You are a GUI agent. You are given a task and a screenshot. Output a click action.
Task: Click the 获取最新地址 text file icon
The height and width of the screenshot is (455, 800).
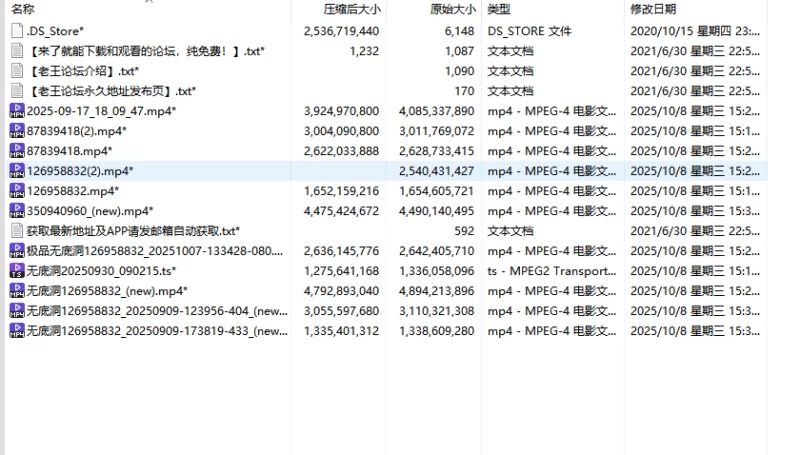tap(16, 231)
